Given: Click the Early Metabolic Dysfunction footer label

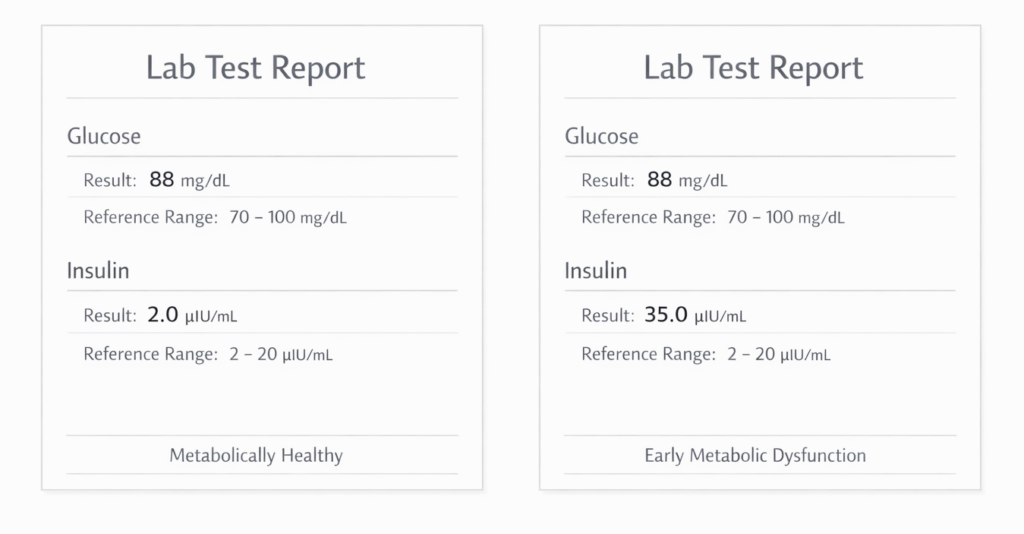Looking at the screenshot, I should pos(755,455).
